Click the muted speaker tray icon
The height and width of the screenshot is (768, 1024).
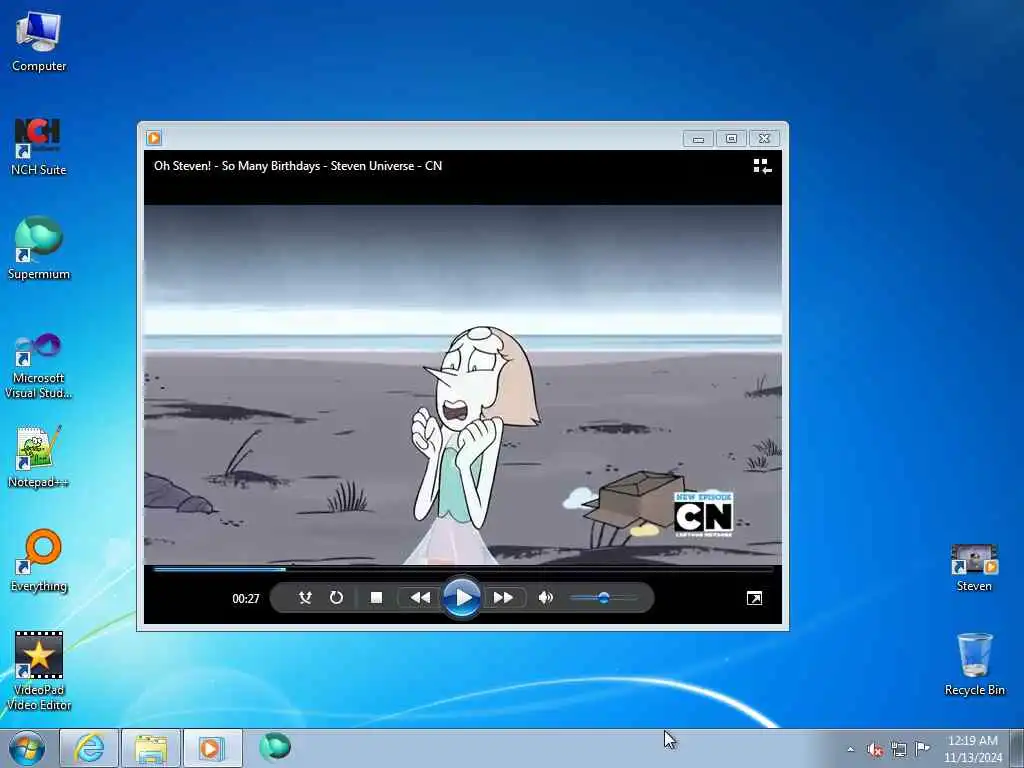[875, 749]
